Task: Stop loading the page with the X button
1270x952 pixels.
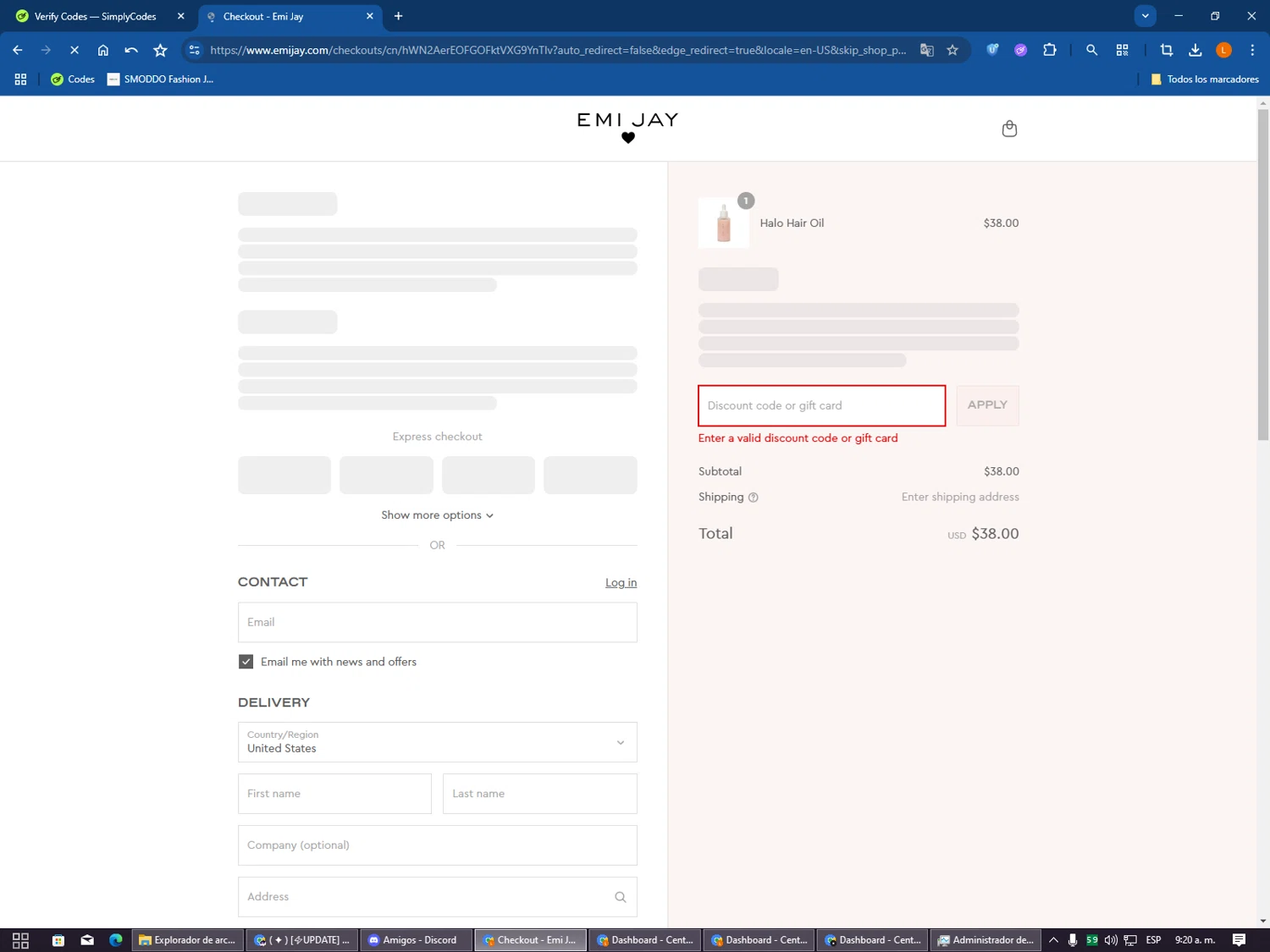Action: pos(75,50)
